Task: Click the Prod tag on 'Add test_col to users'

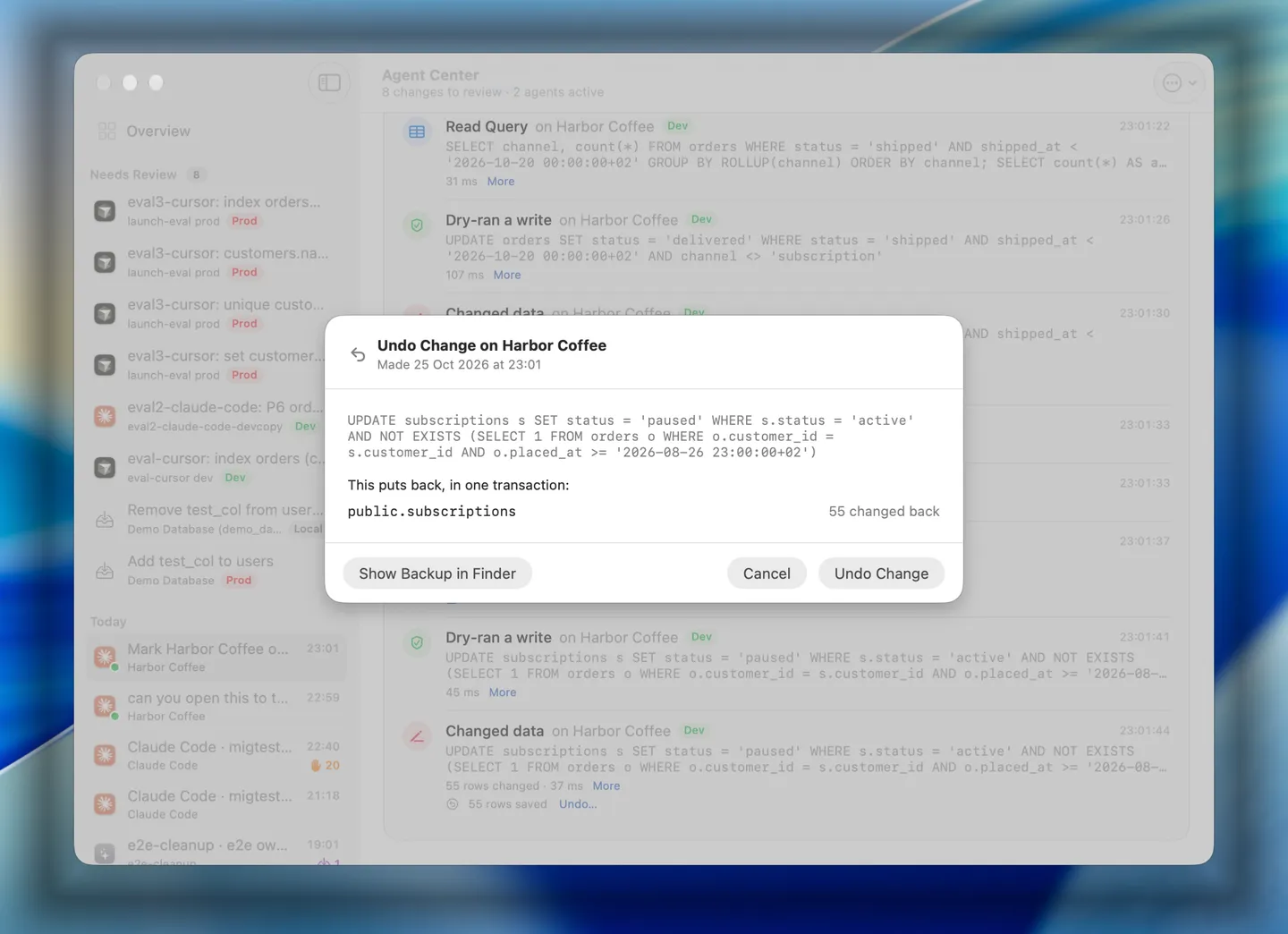Action: pos(239,581)
